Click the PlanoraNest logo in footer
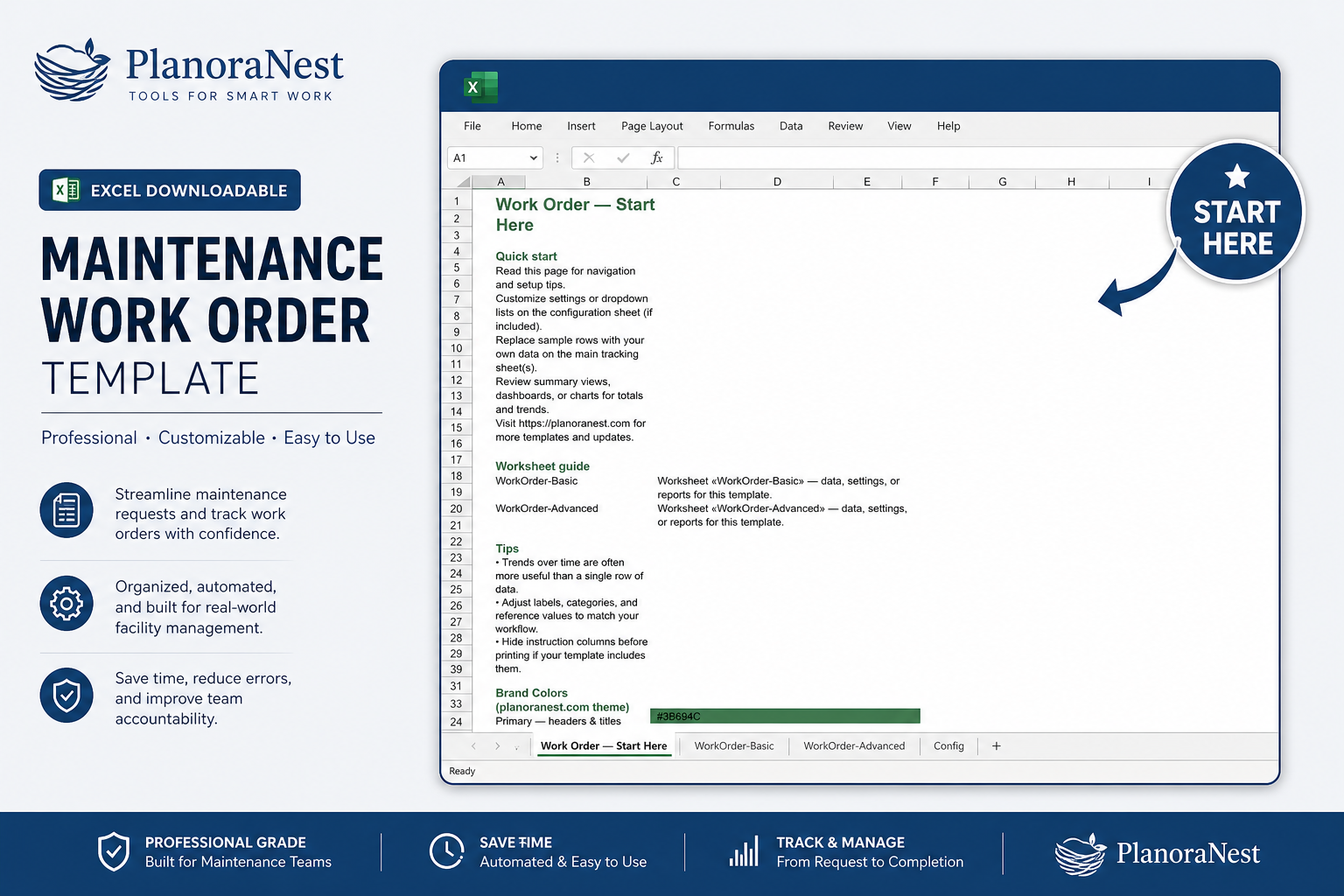This screenshot has height=896, width=1344. coord(1158,854)
